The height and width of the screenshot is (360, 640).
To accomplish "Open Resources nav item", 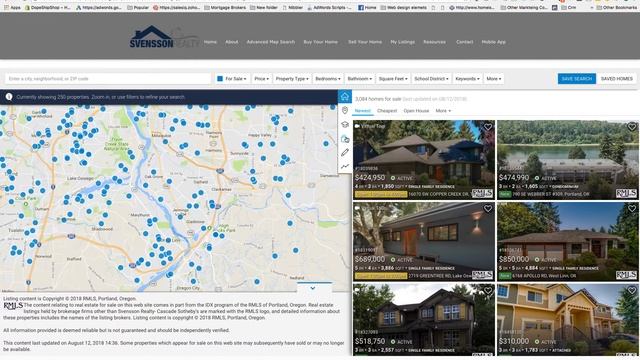I will 434,42.
